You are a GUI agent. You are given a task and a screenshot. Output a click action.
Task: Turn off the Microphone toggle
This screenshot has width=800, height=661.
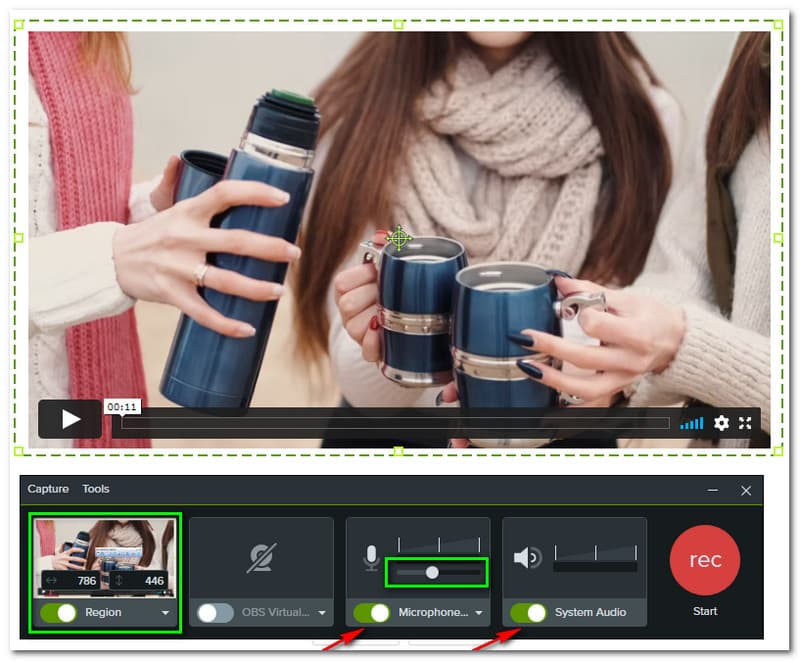372,613
